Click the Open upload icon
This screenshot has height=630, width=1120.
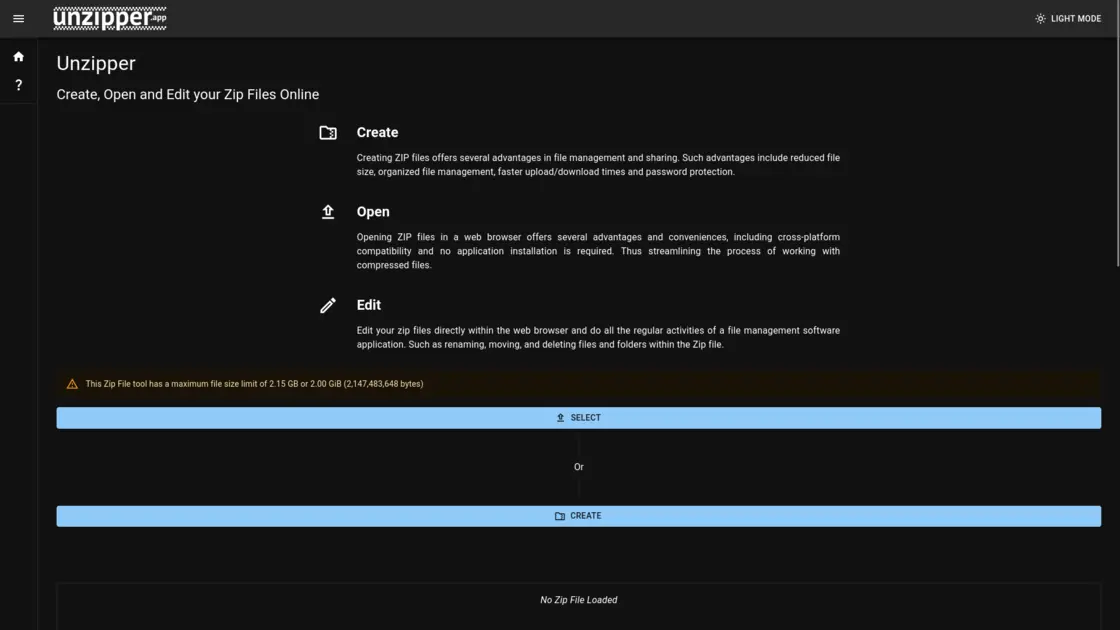point(327,211)
